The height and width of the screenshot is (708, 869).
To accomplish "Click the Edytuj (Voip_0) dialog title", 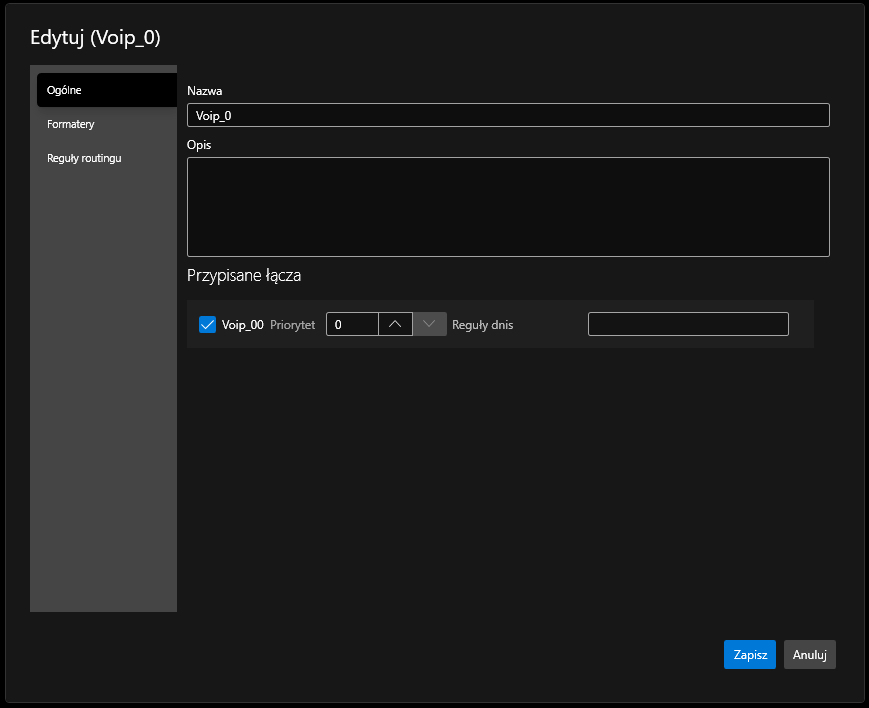I will (x=96, y=37).
